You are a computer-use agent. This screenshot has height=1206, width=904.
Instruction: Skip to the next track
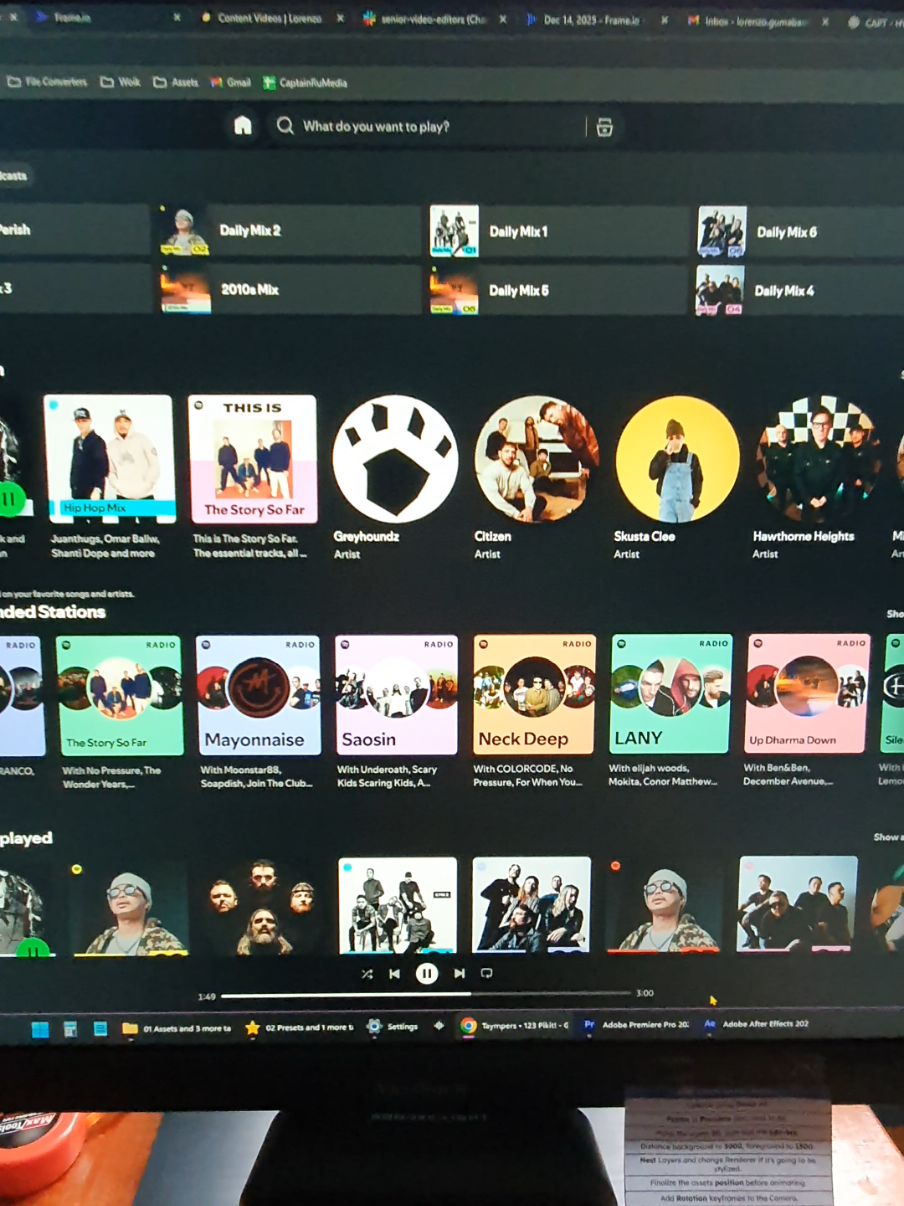[459, 973]
